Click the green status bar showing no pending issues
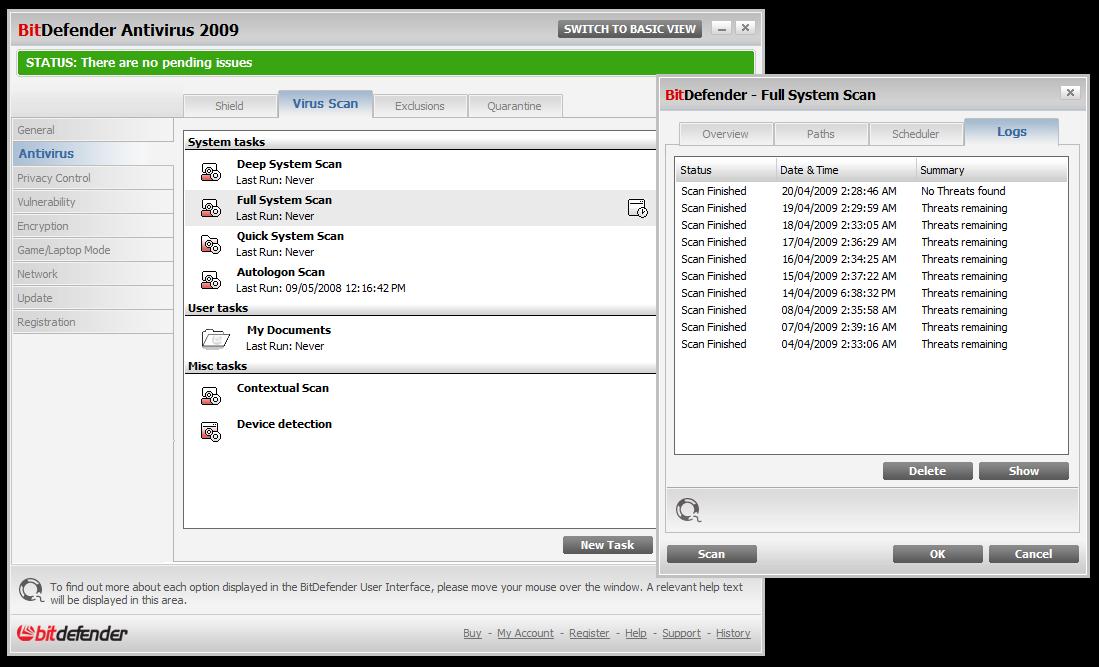 (385, 62)
